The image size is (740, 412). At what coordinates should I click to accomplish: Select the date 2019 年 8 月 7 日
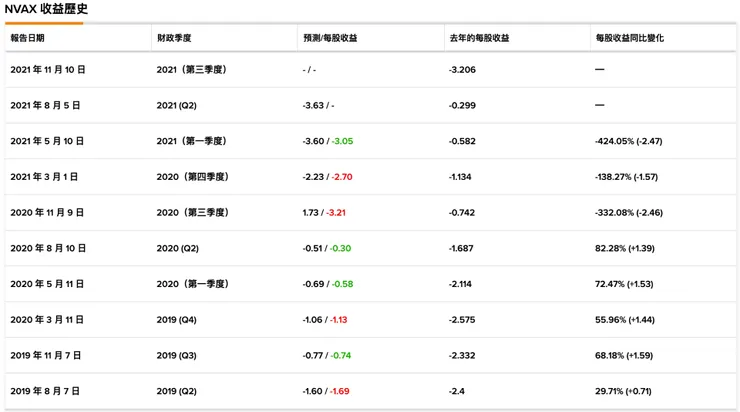click(45, 391)
